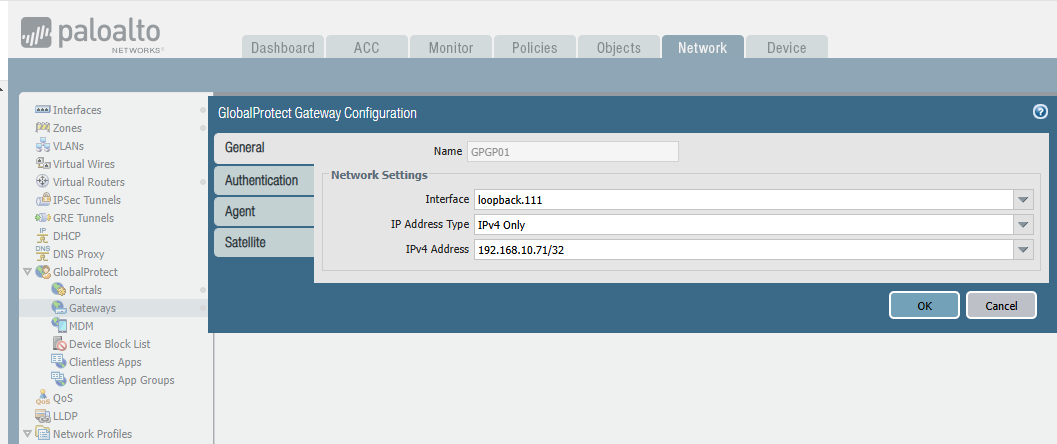This screenshot has height=444, width=1057.
Task: Click the Zones icon in sidebar
Action: click(x=42, y=128)
